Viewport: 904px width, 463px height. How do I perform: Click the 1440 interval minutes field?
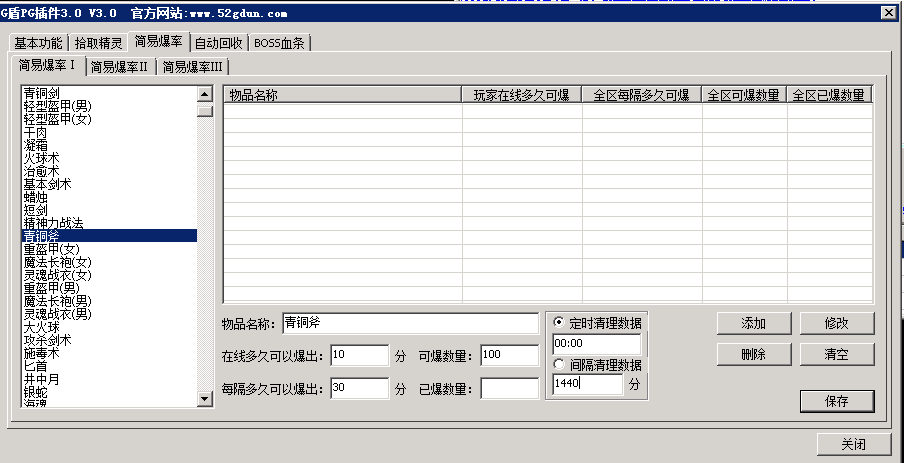tap(587, 383)
